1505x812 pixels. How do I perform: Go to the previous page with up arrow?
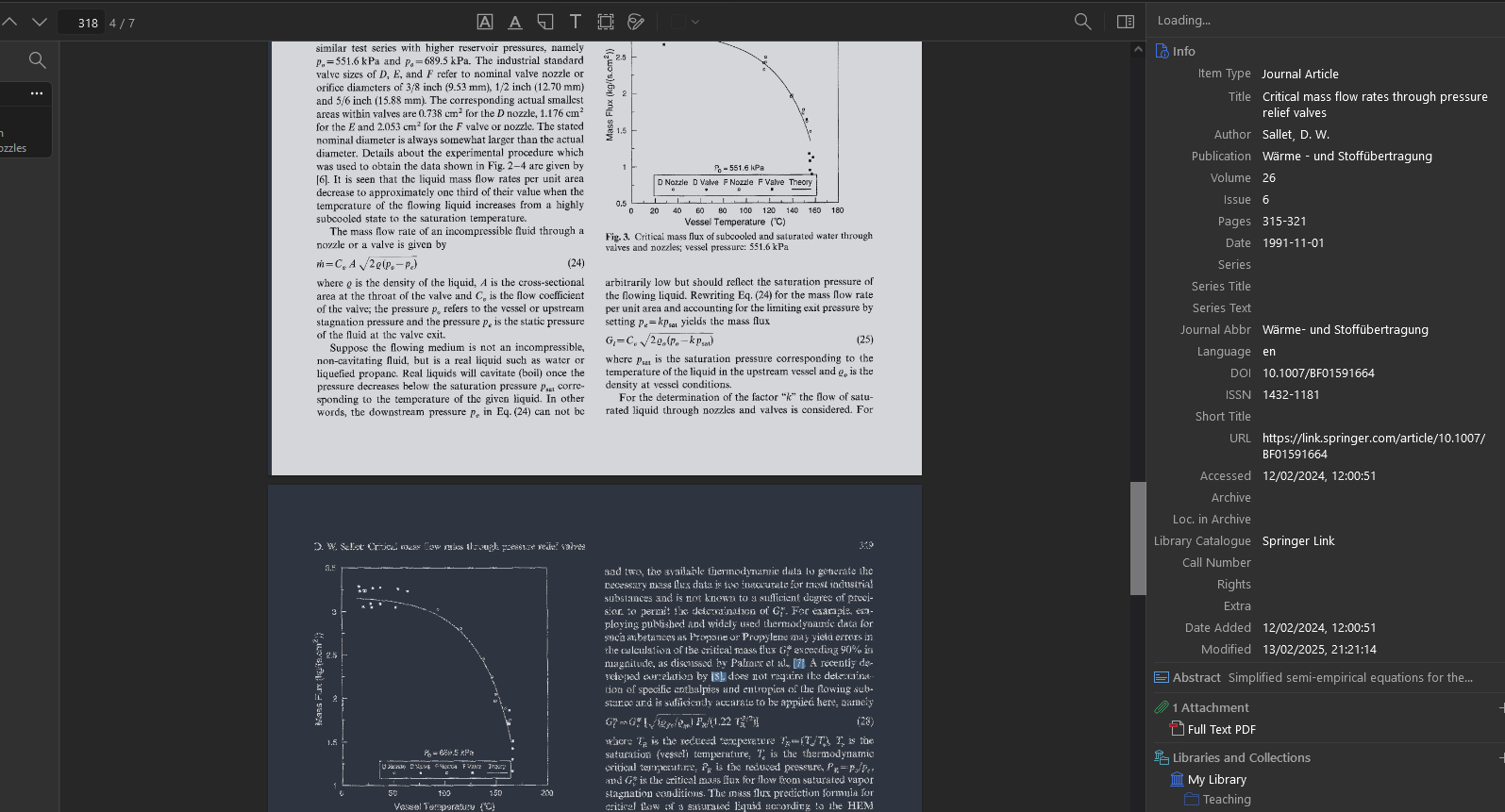9,22
